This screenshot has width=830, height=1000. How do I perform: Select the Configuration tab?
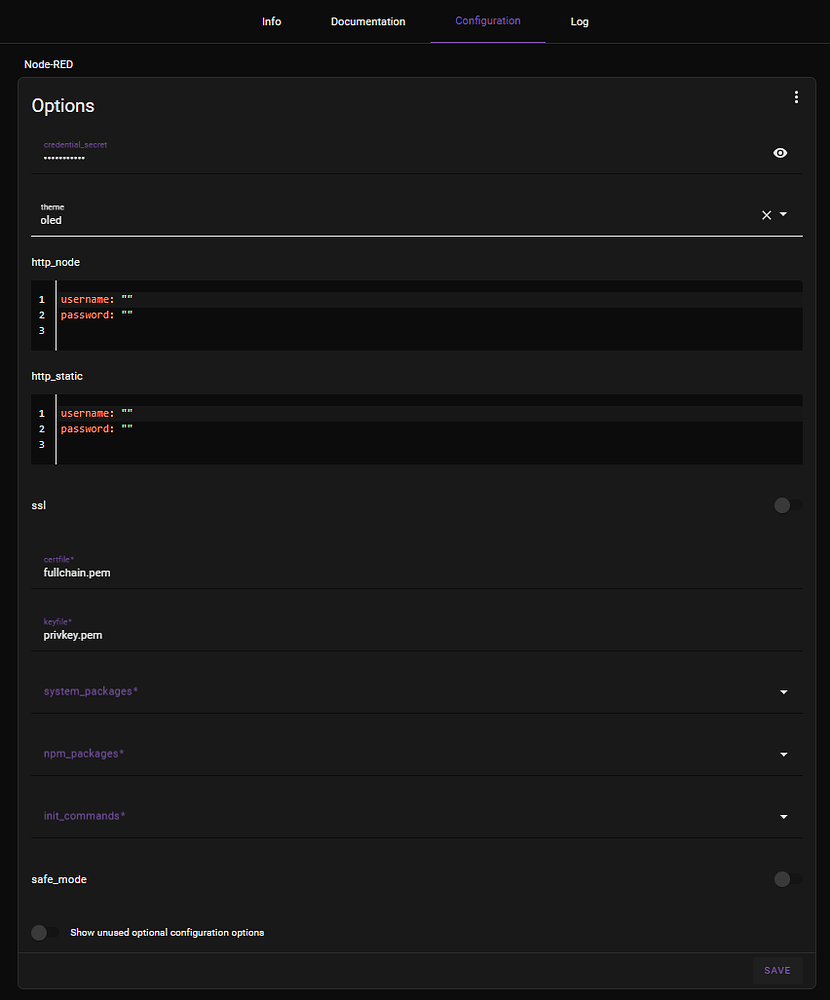click(488, 21)
